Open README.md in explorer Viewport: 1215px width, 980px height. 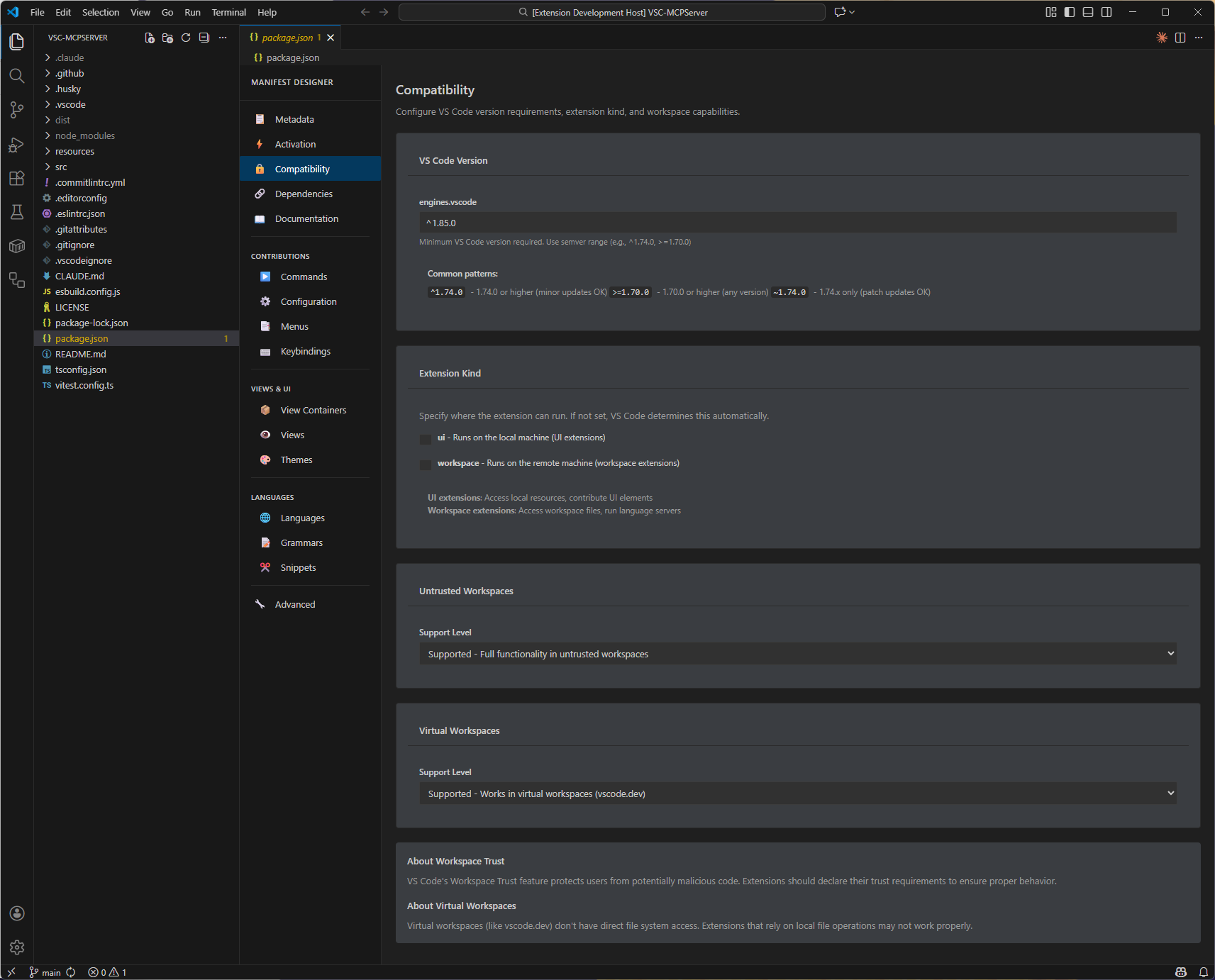(x=136, y=354)
